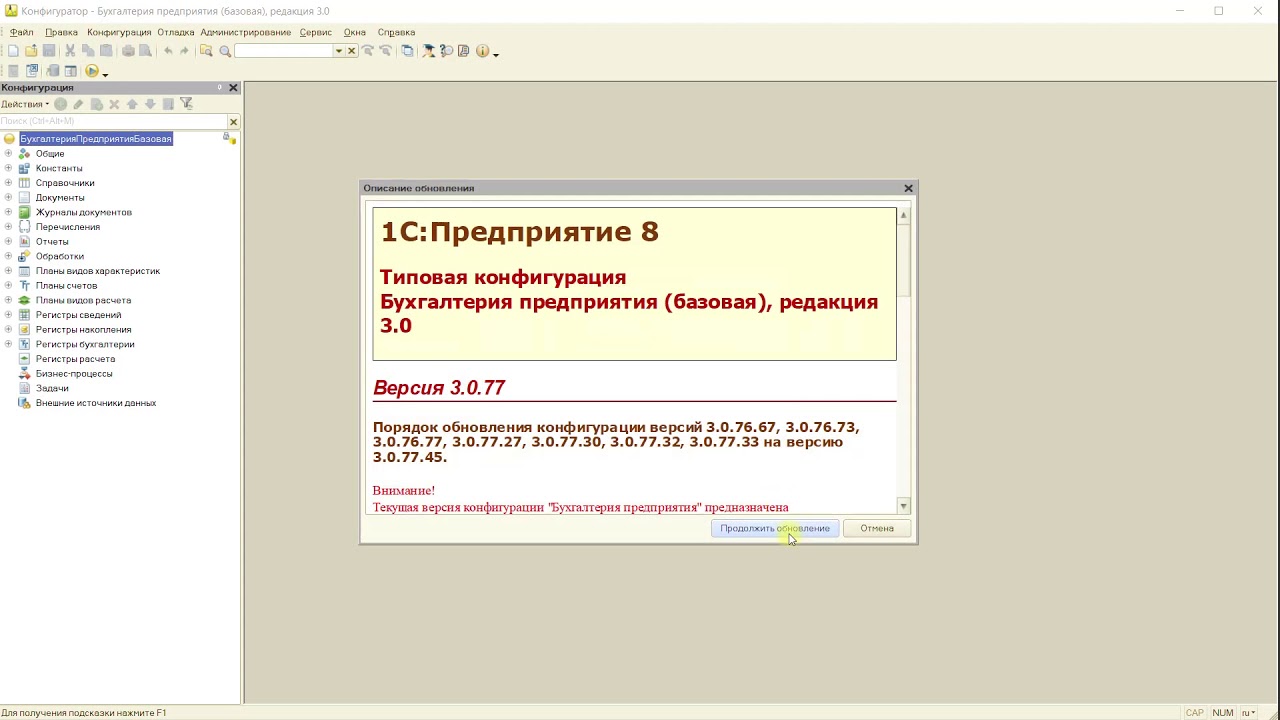Image resolution: width=1280 pixels, height=720 pixels.
Task: Click the New document toolbar icon
Action: [14, 51]
